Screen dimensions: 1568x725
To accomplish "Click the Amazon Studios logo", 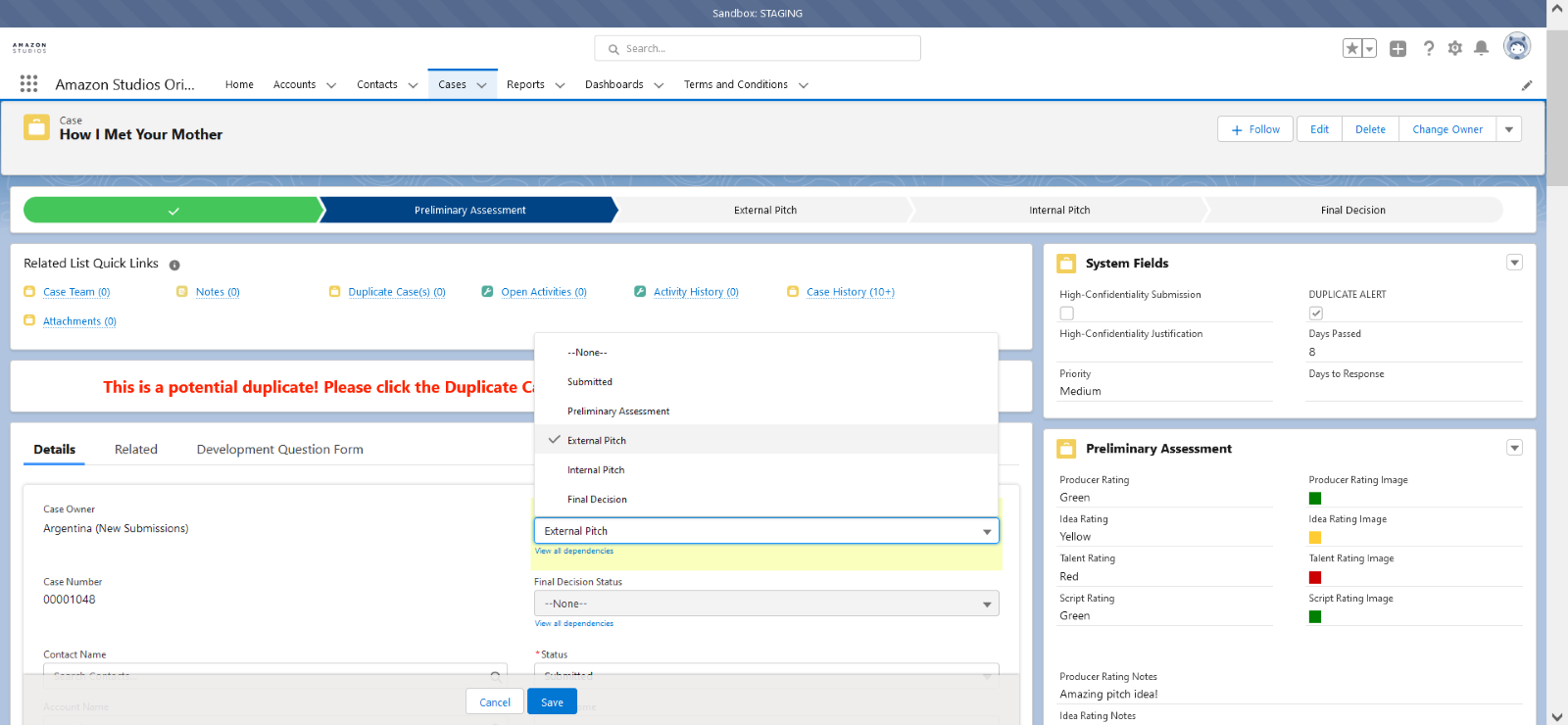I will pos(29,47).
